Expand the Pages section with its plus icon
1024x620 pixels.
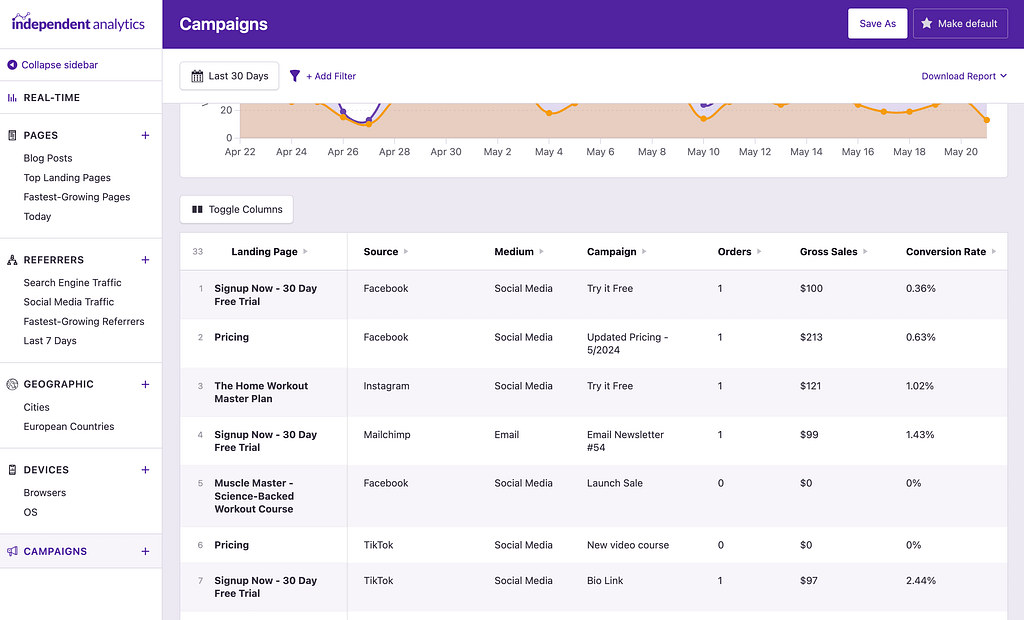pos(145,135)
